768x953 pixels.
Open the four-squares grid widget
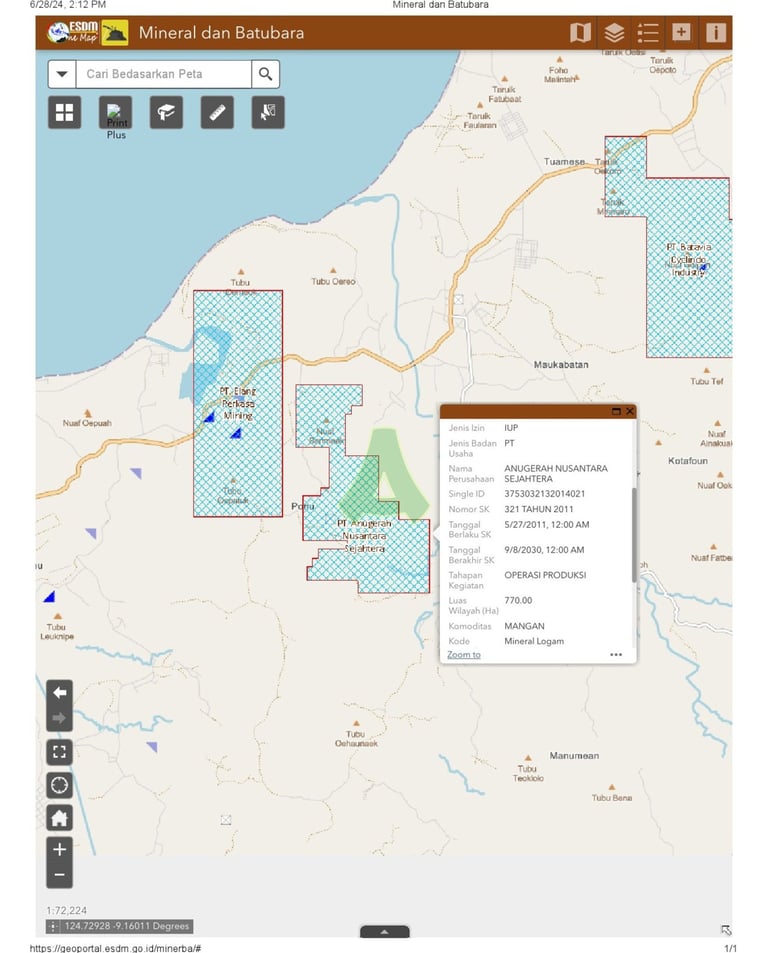pos(64,112)
